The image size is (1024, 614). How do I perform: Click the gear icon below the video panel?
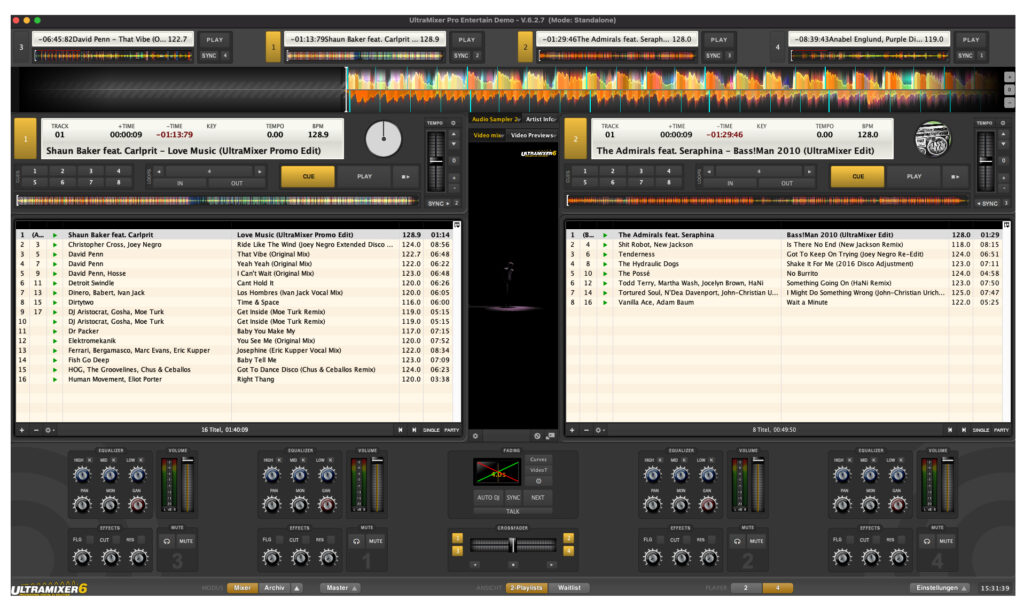[475, 436]
